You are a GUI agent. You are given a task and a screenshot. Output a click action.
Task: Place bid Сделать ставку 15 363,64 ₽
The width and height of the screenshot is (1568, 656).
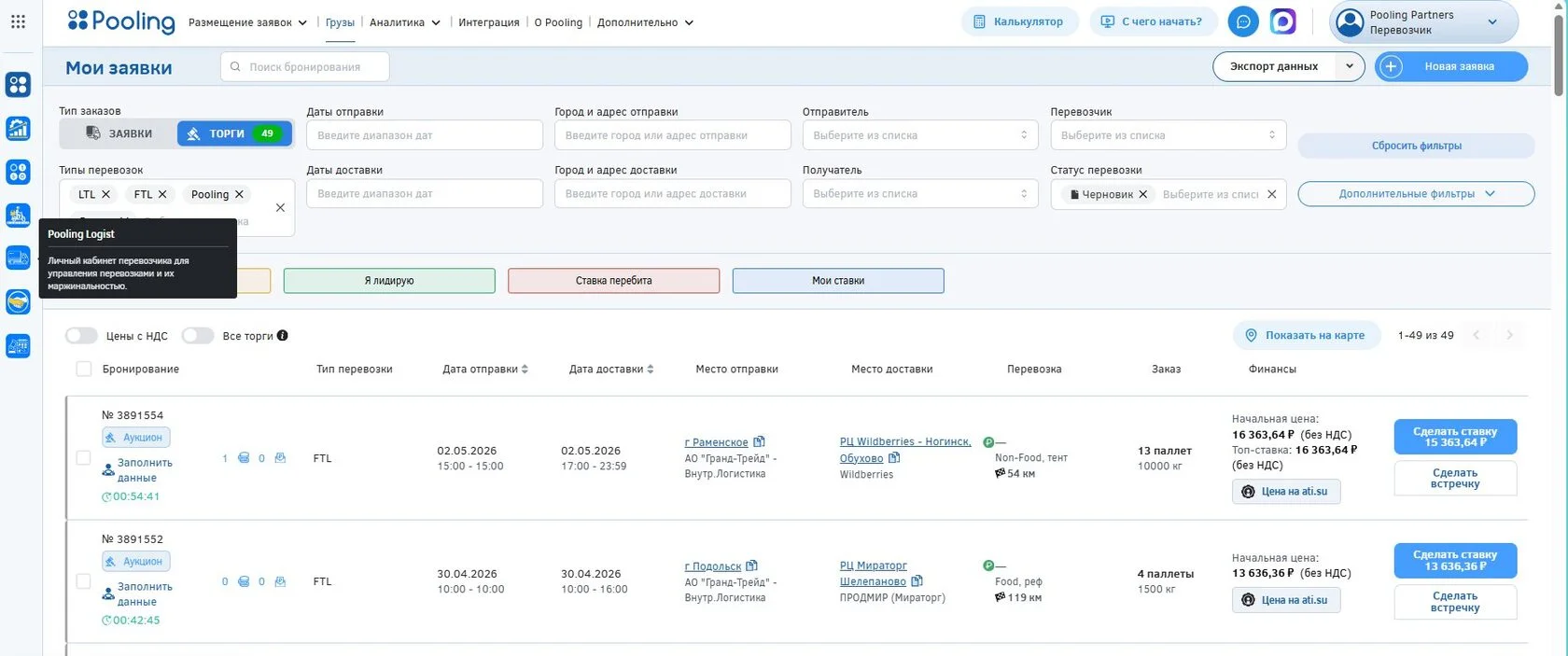(1455, 437)
